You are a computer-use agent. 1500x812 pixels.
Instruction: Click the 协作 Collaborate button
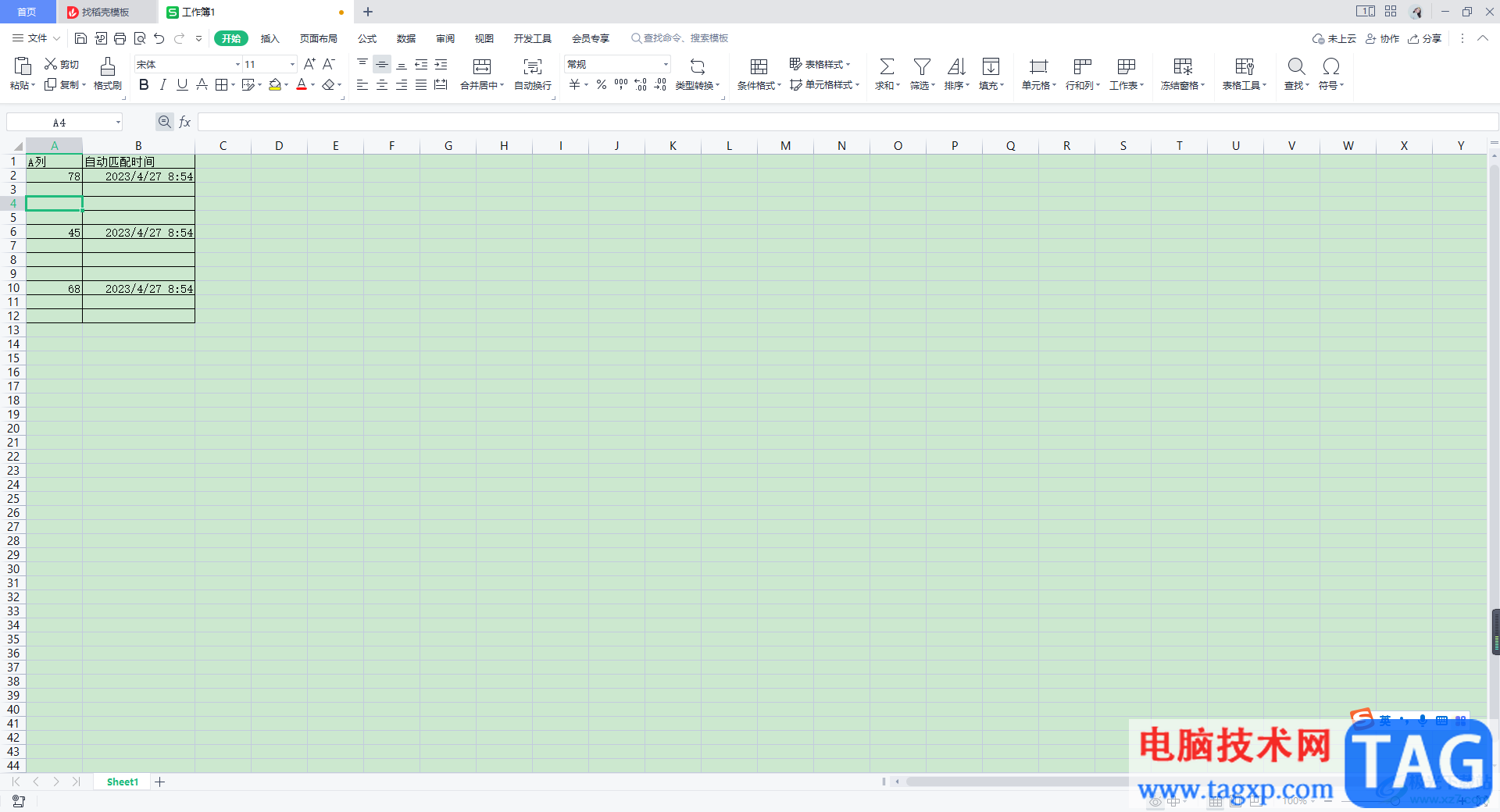click(1382, 38)
